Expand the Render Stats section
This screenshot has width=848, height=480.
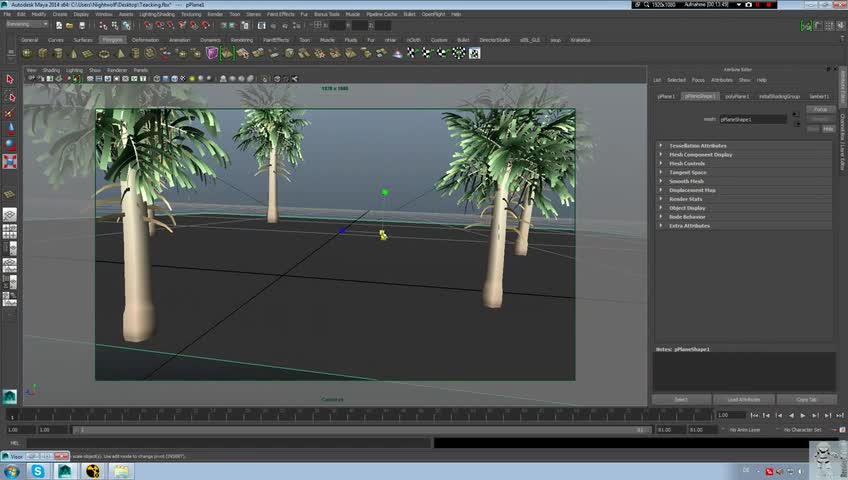coord(686,199)
